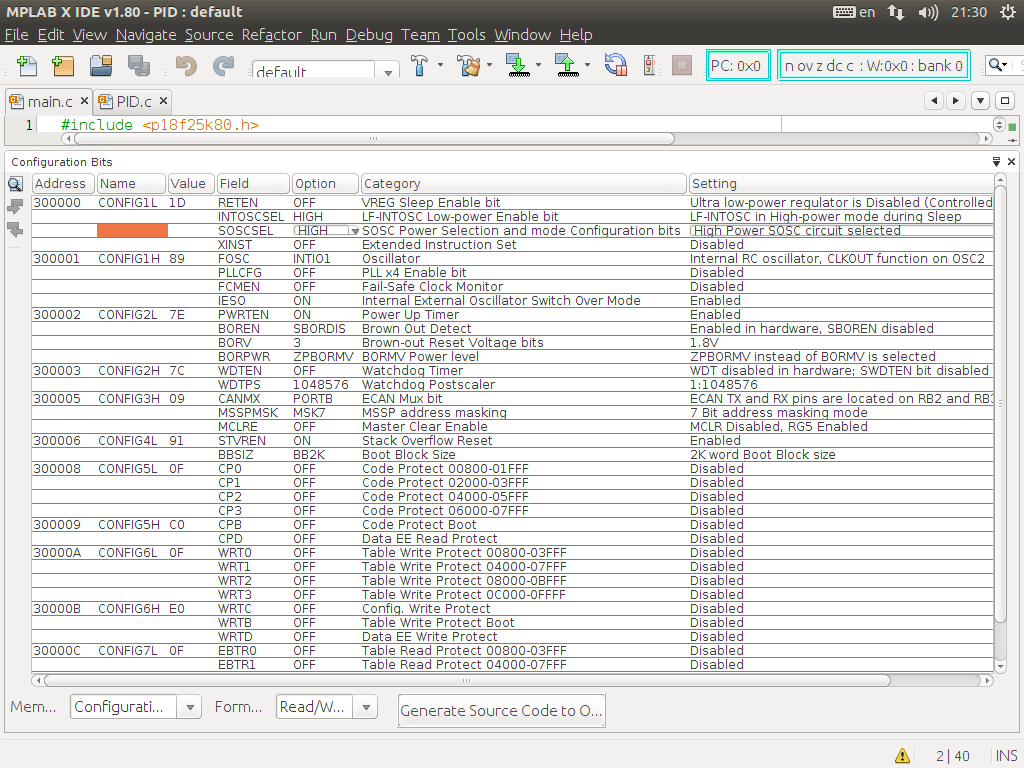The height and width of the screenshot is (768, 1024).
Task: Click the Hold in Reset icon
Action: click(x=615, y=65)
